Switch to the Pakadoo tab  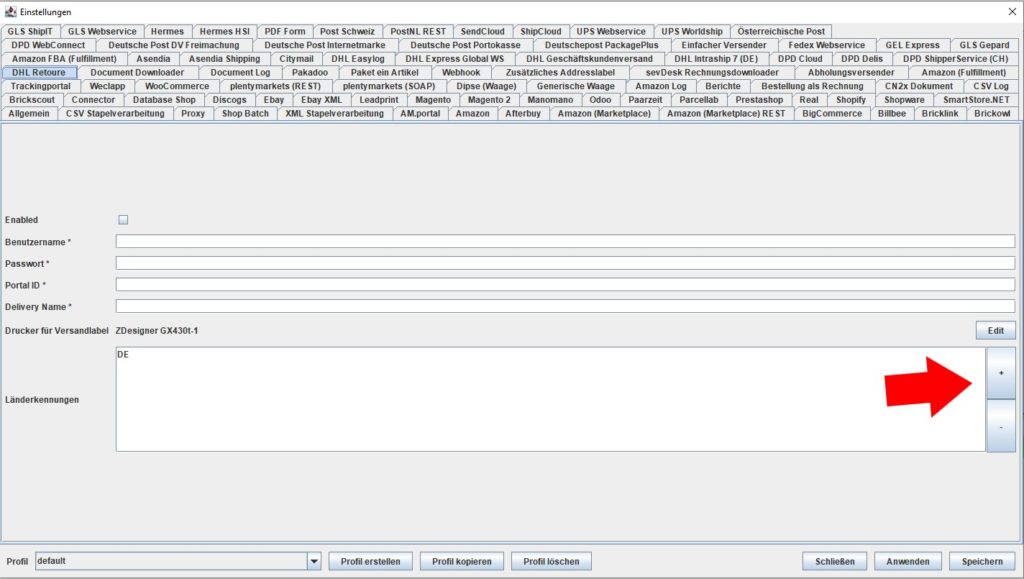coord(310,72)
